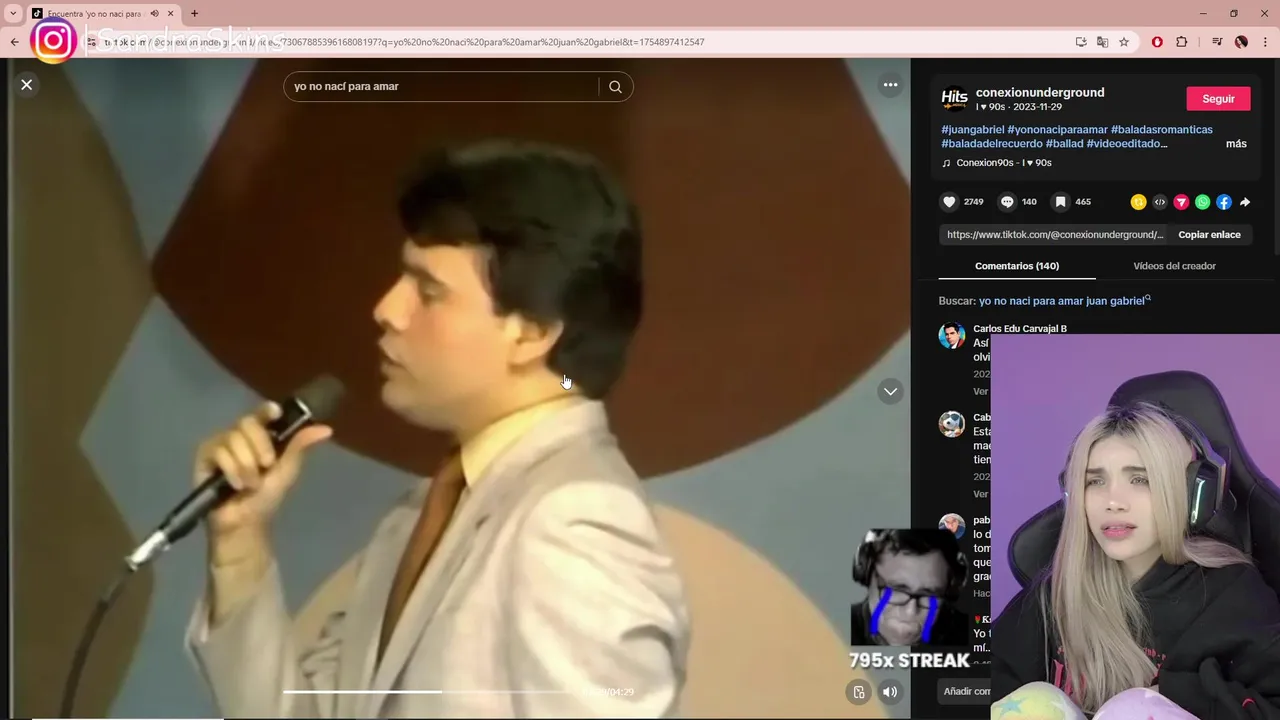Switch to Vídeos del creador tab

[x=1174, y=266]
